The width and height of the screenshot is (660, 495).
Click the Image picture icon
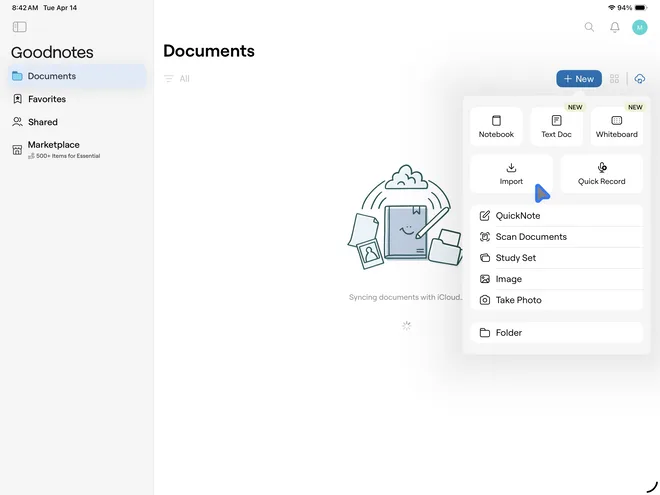pos(485,279)
